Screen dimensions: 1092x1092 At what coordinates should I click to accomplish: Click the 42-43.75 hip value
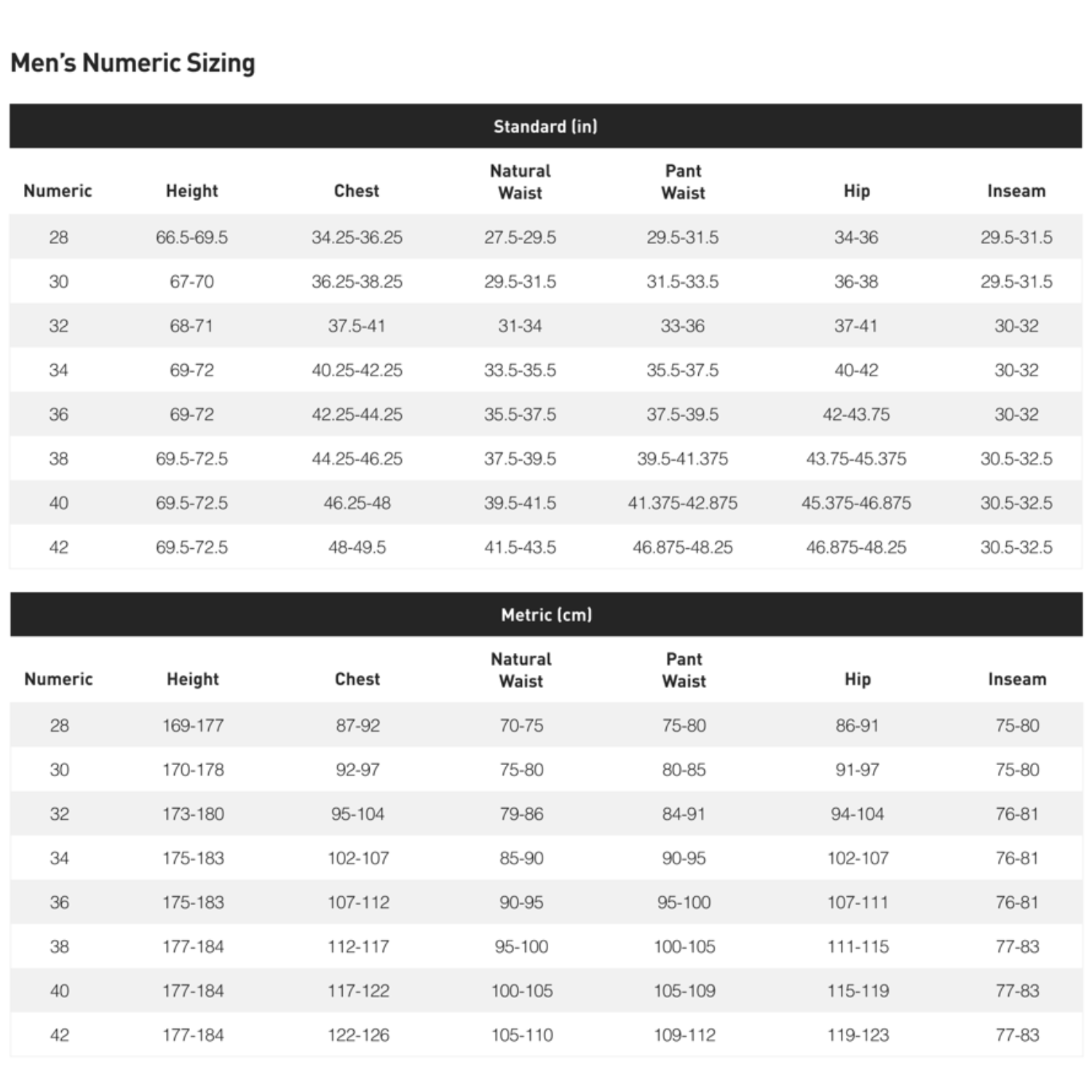tap(856, 414)
